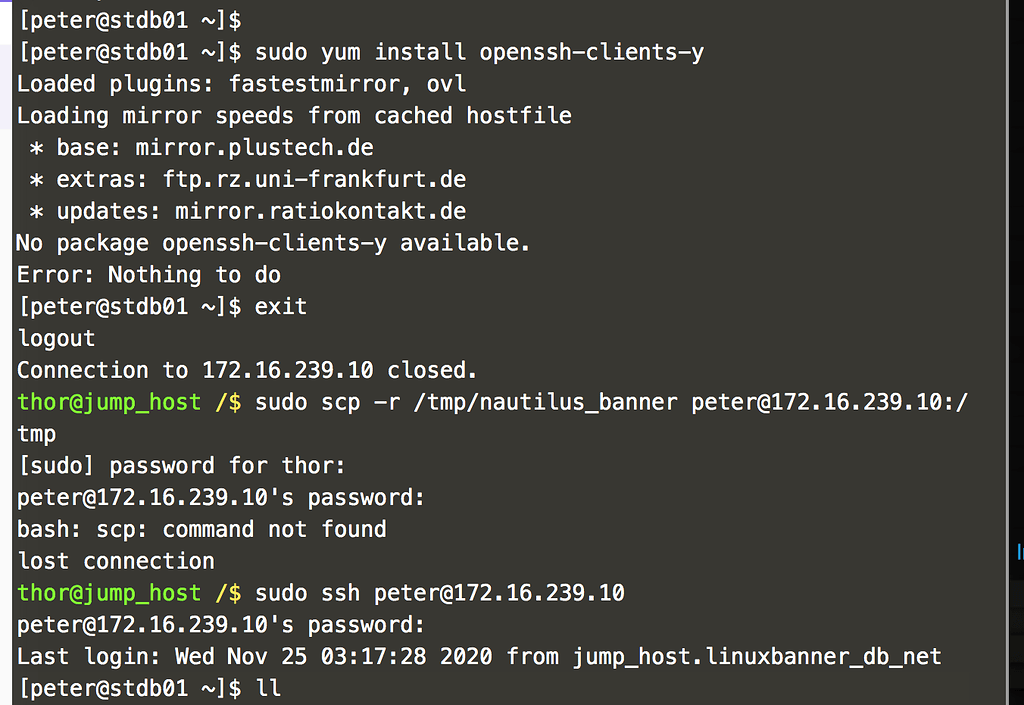Viewport: 1024px width, 705px height.
Task: Click the mirror.ratiokontakt.de updates mirror address
Action: (320, 212)
